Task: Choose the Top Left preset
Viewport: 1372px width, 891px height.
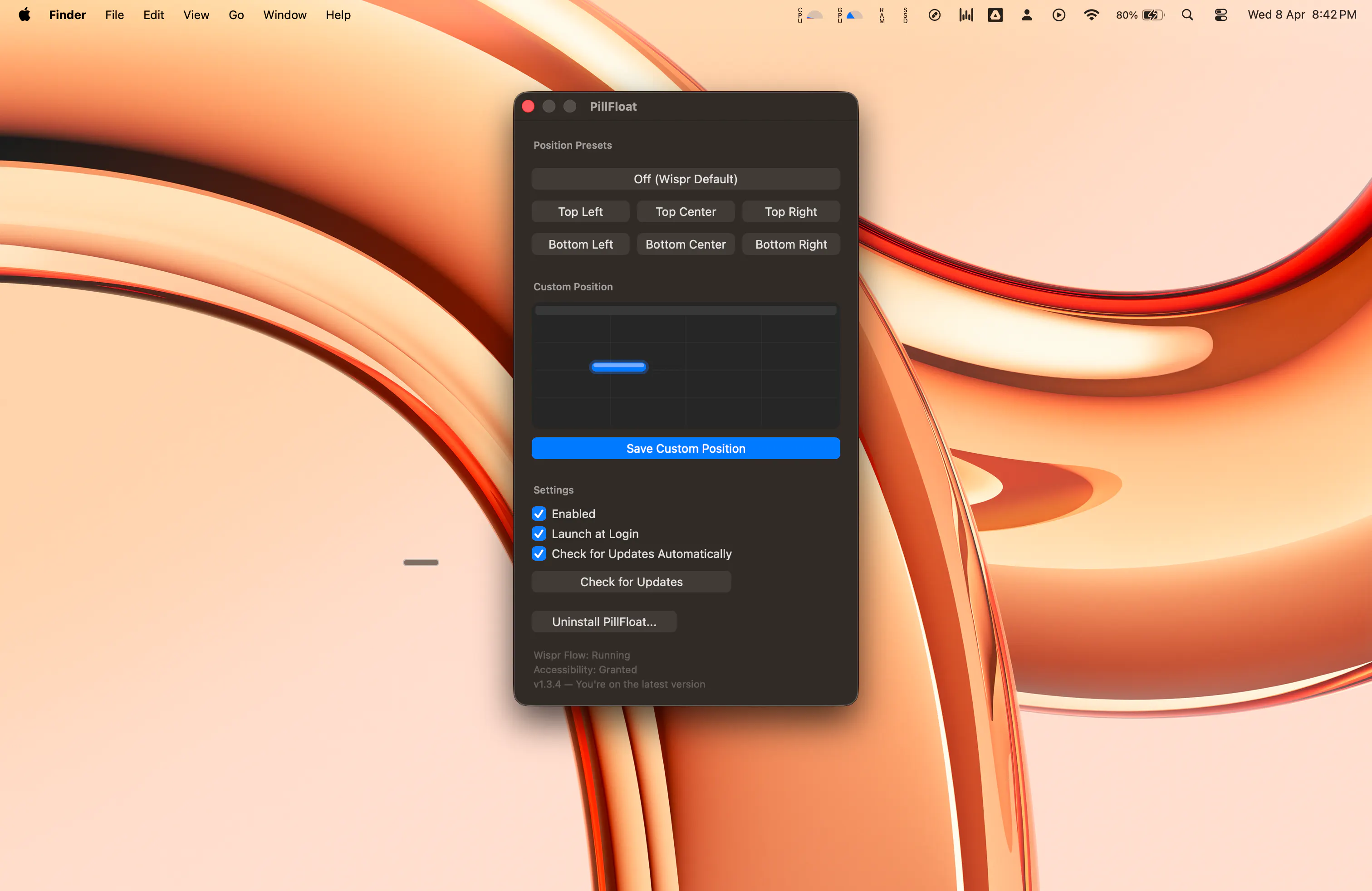Action: click(x=580, y=211)
